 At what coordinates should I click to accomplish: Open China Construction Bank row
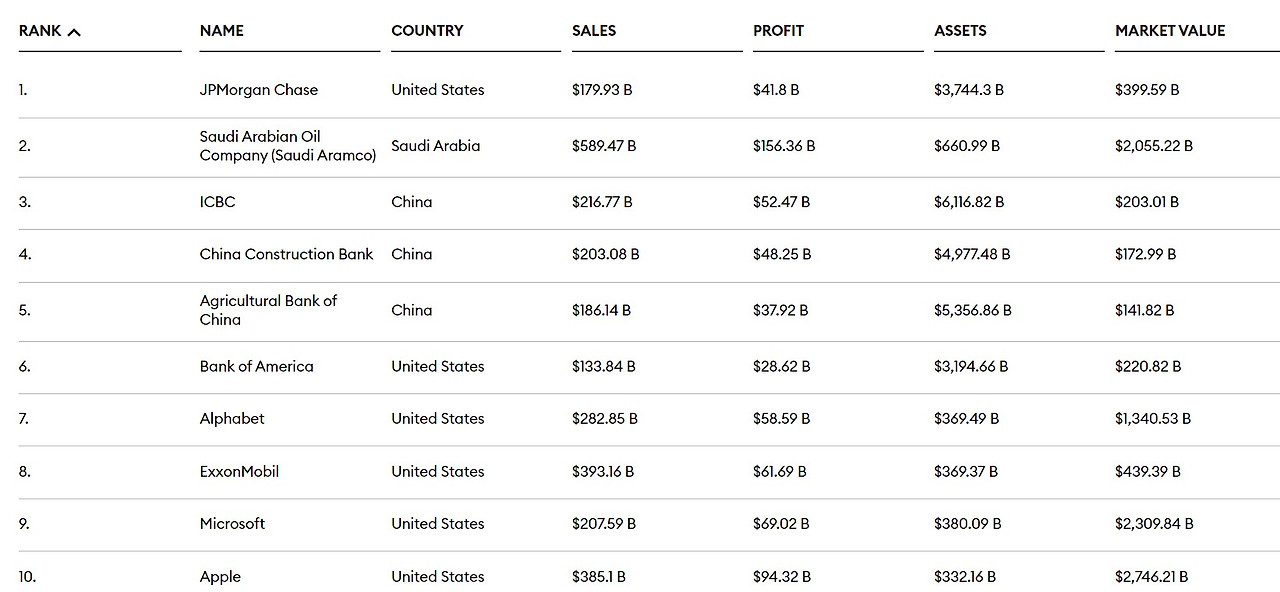point(286,254)
